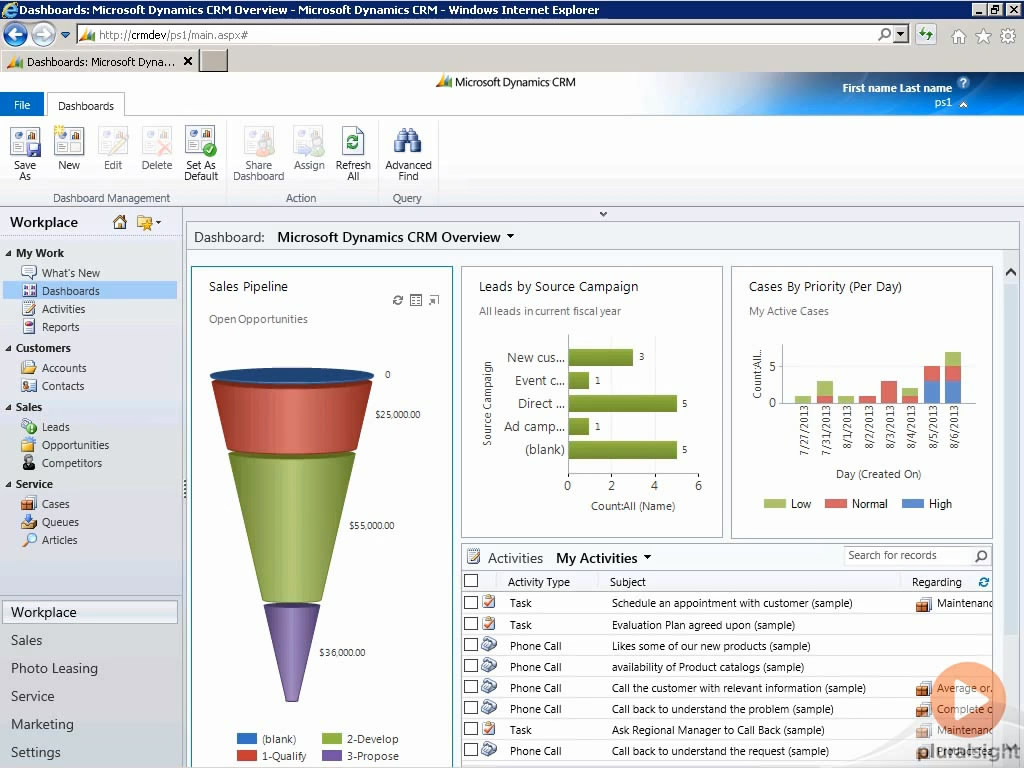The height and width of the screenshot is (768, 1024).
Task: Open What's New in My Work
Action: pyautogui.click(x=71, y=273)
